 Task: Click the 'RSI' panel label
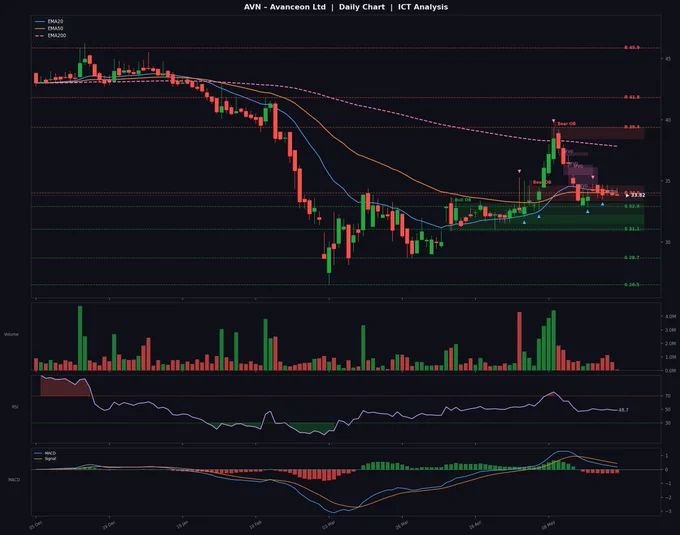15,407
